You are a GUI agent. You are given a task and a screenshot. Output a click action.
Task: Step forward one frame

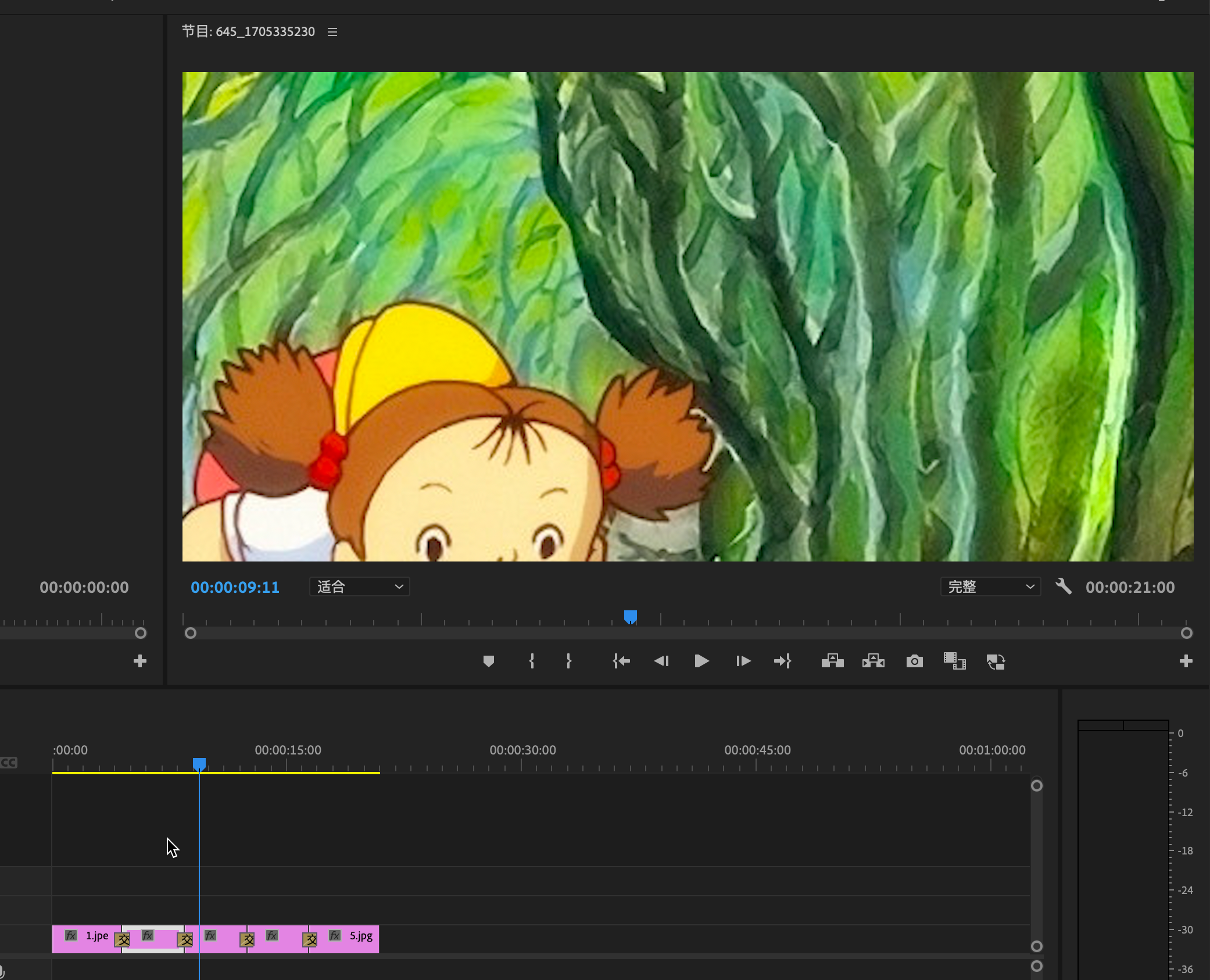coord(743,661)
